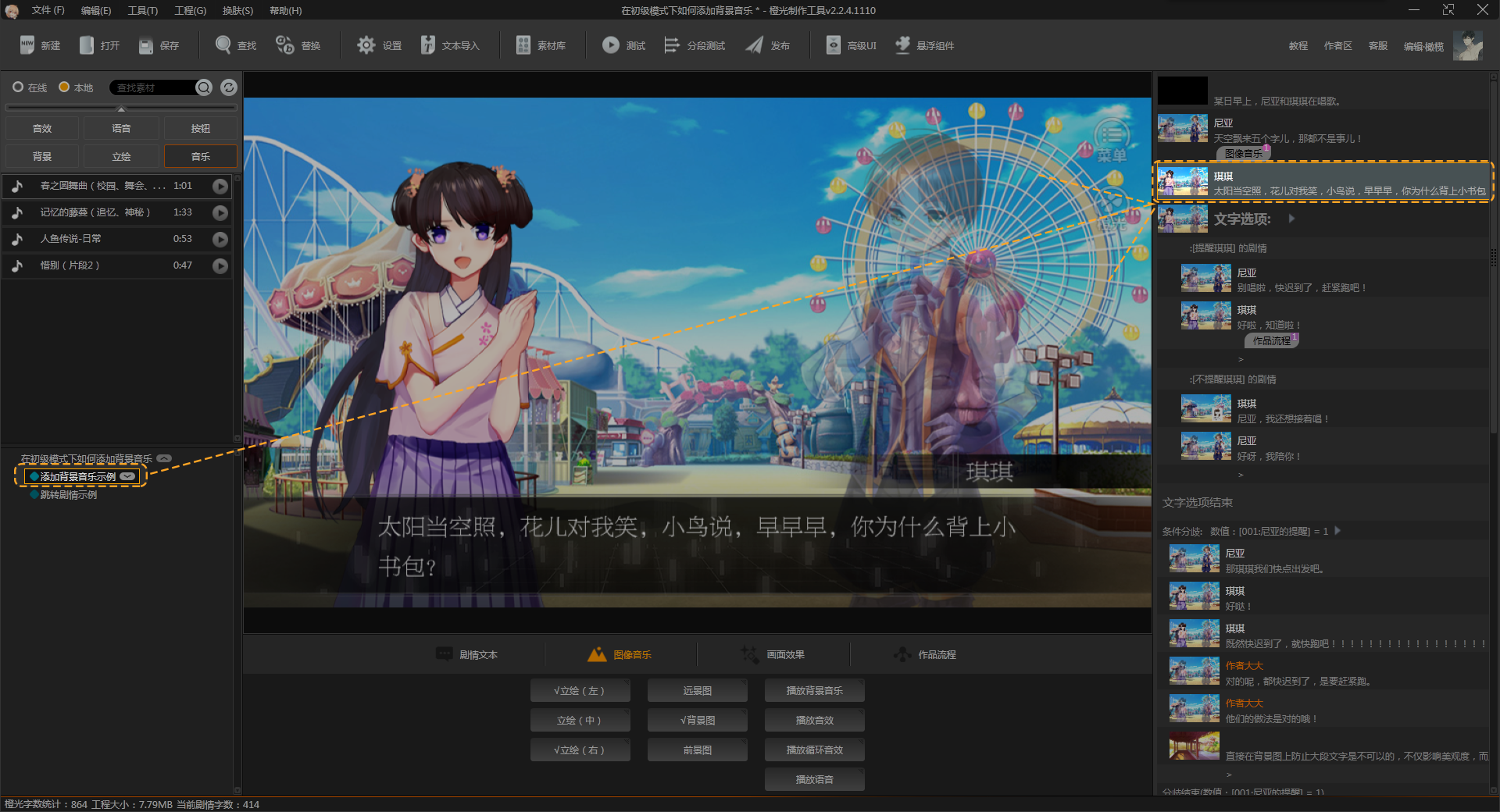Click the 查找素材 search input field
1500x812 pixels.
point(152,87)
